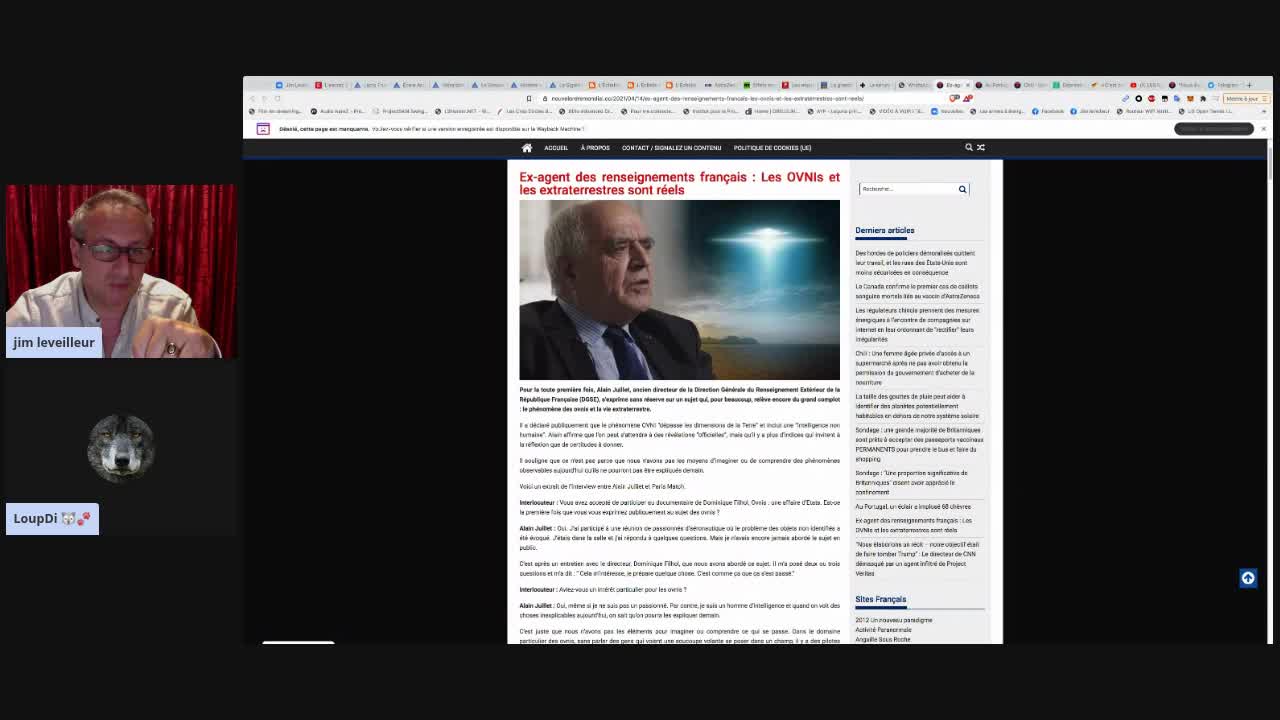Click the bookmark icon in the address bar
The width and height of the screenshot is (1280, 720).
(x=529, y=99)
